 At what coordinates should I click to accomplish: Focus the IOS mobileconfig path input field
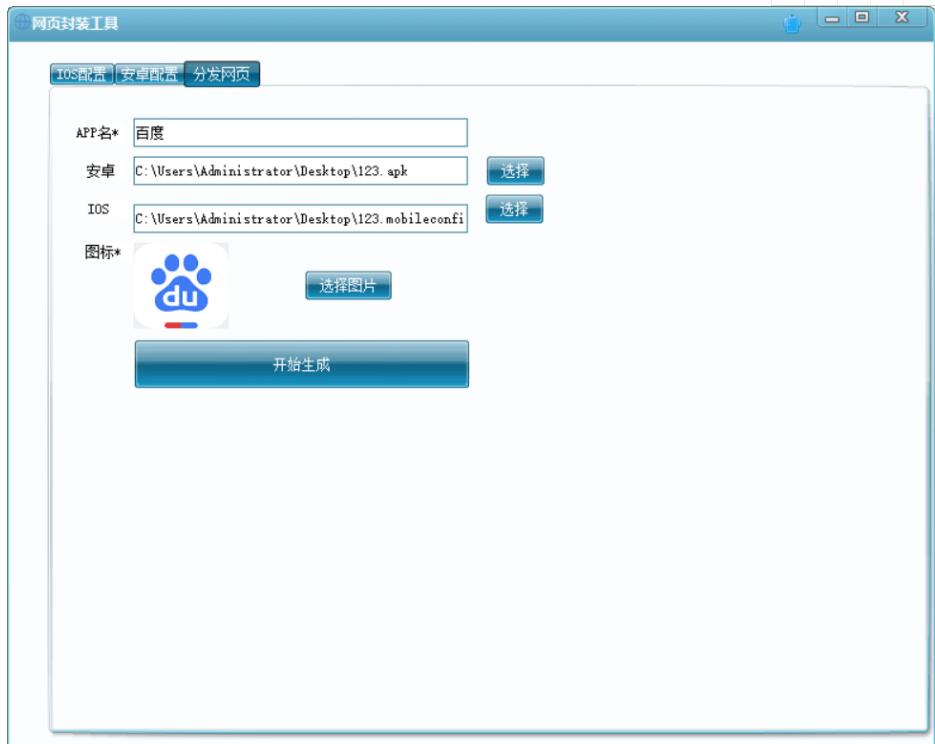pos(300,218)
